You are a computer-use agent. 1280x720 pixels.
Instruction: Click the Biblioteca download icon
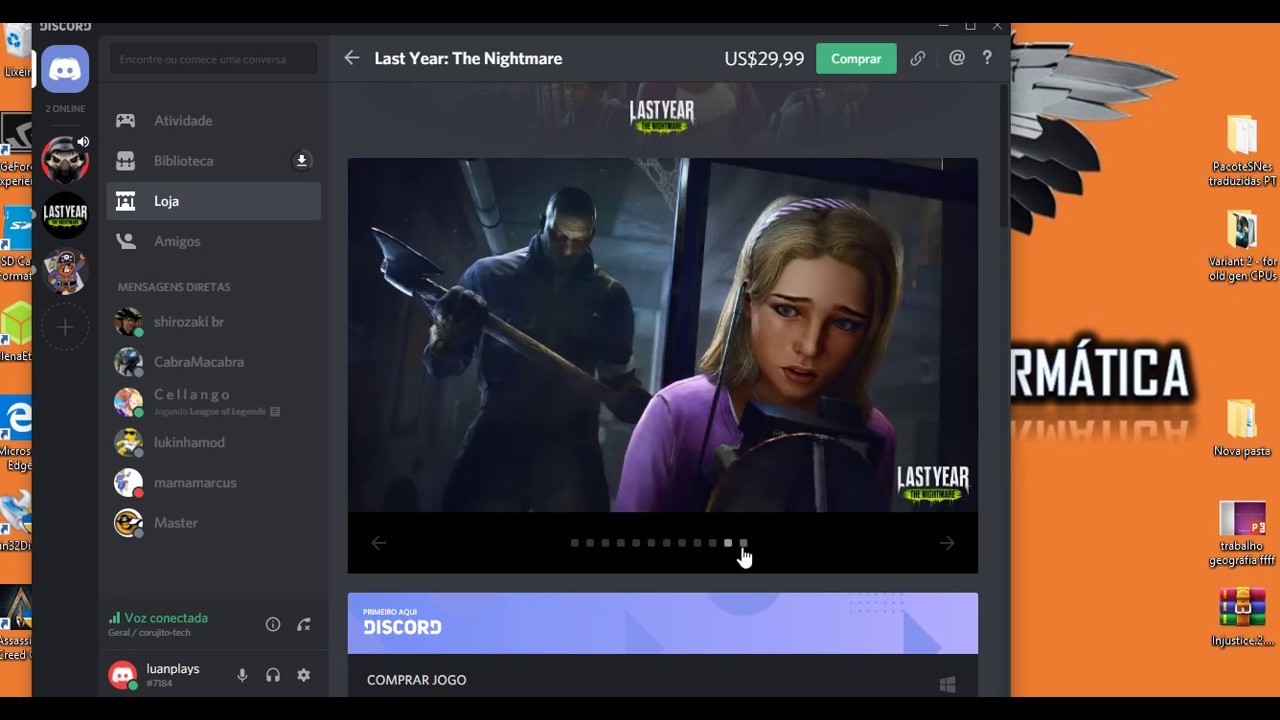(x=301, y=160)
